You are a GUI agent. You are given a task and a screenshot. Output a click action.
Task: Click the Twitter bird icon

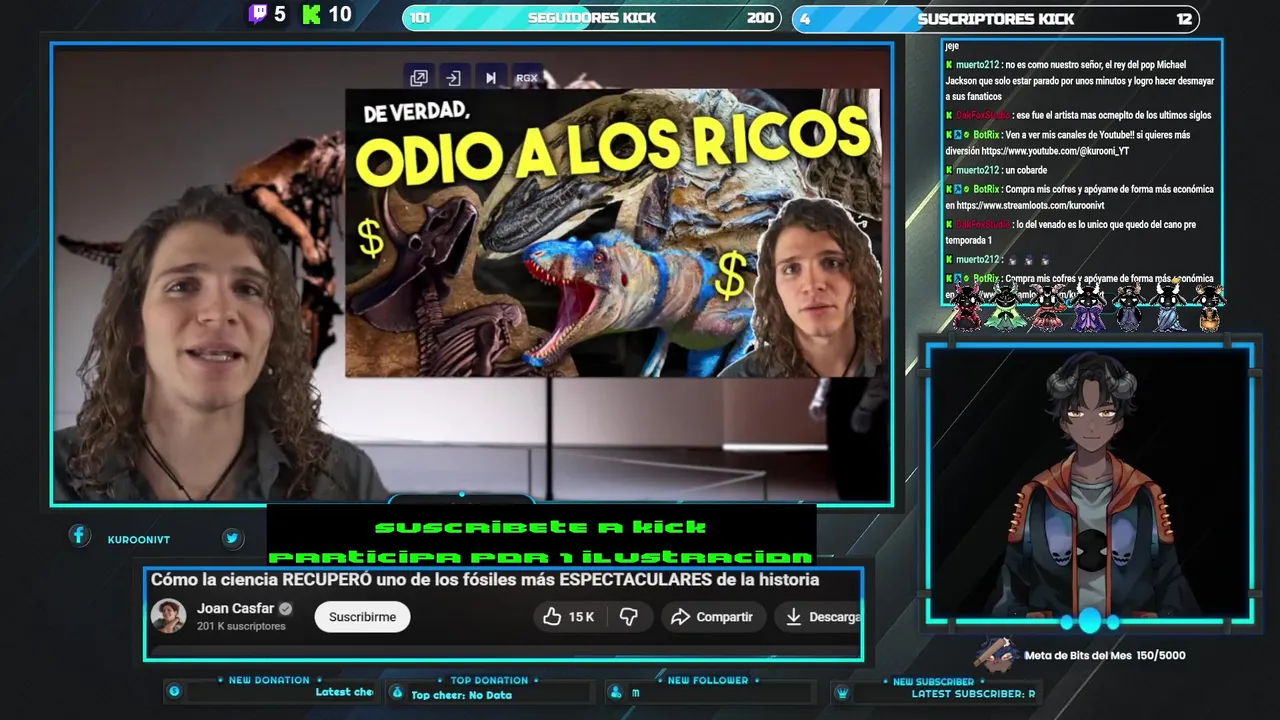tap(232, 538)
